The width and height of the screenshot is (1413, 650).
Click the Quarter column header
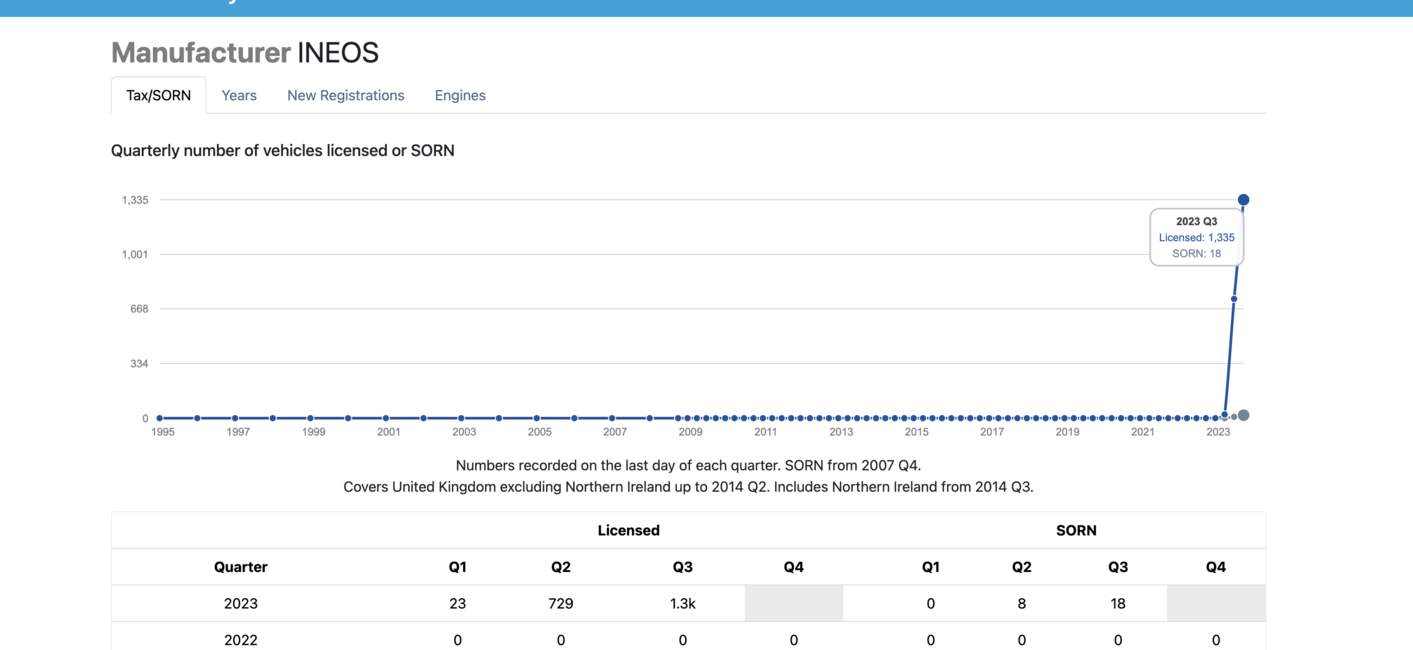pos(241,567)
